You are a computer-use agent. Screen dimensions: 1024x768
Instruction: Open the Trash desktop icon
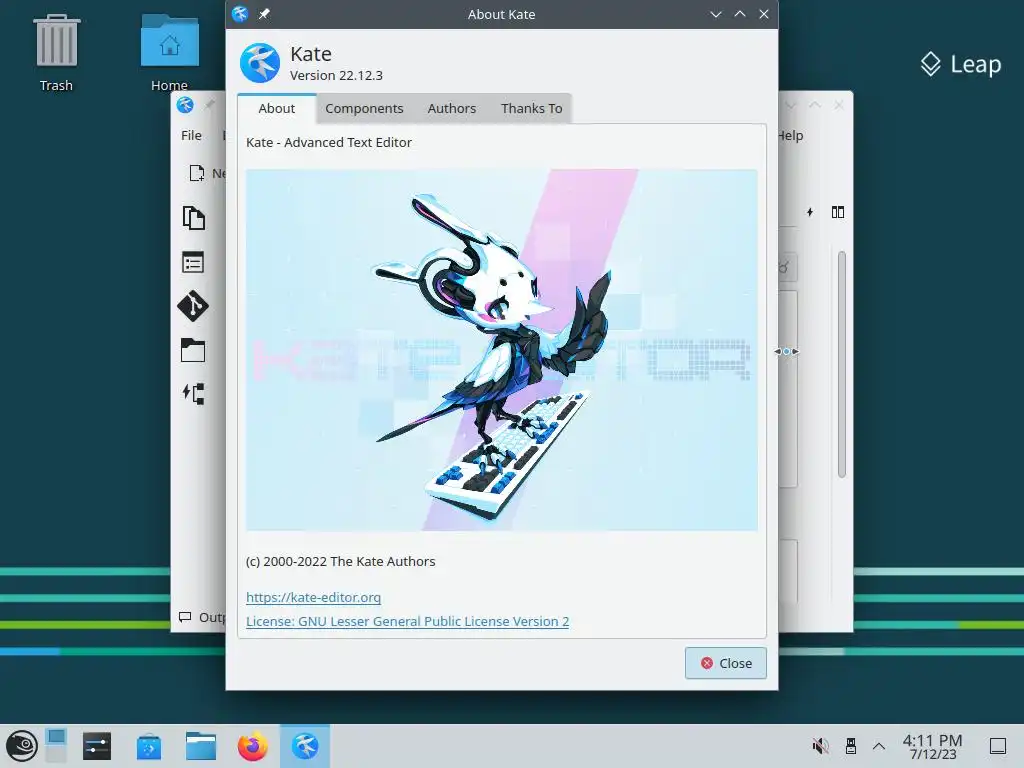click(x=57, y=54)
